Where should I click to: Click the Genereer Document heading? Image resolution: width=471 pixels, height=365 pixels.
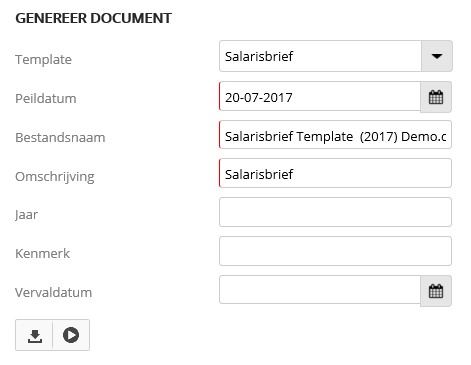point(94,18)
